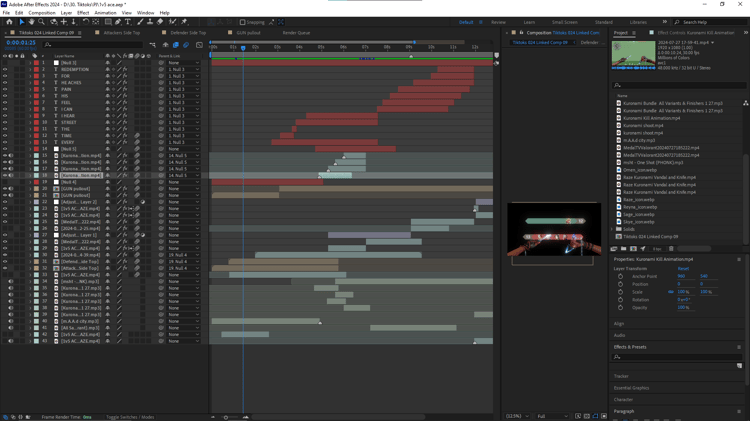Click the new composition icon in Project panel
The height and width of the screenshot is (421, 750).
633,249
